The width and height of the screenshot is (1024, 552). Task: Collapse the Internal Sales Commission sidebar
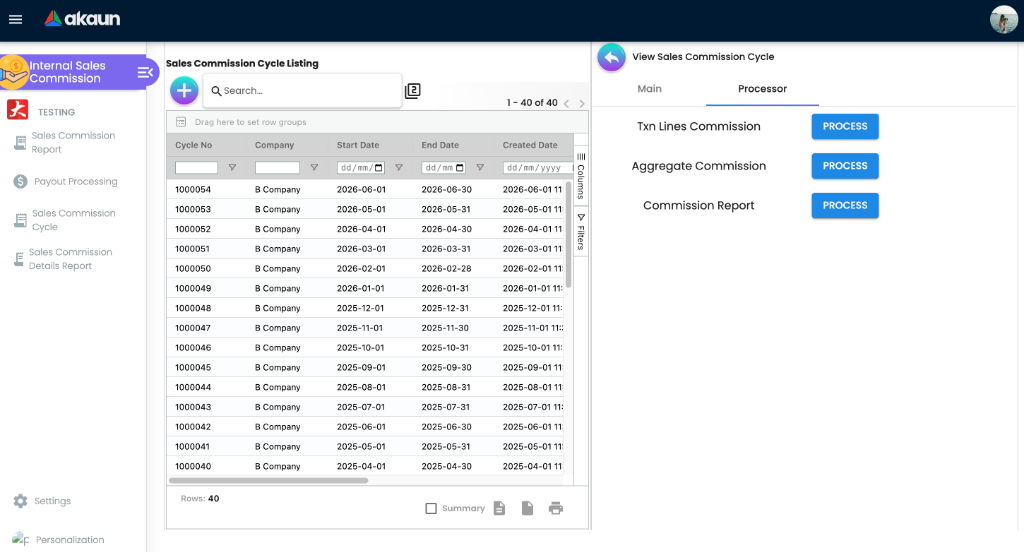coord(145,72)
